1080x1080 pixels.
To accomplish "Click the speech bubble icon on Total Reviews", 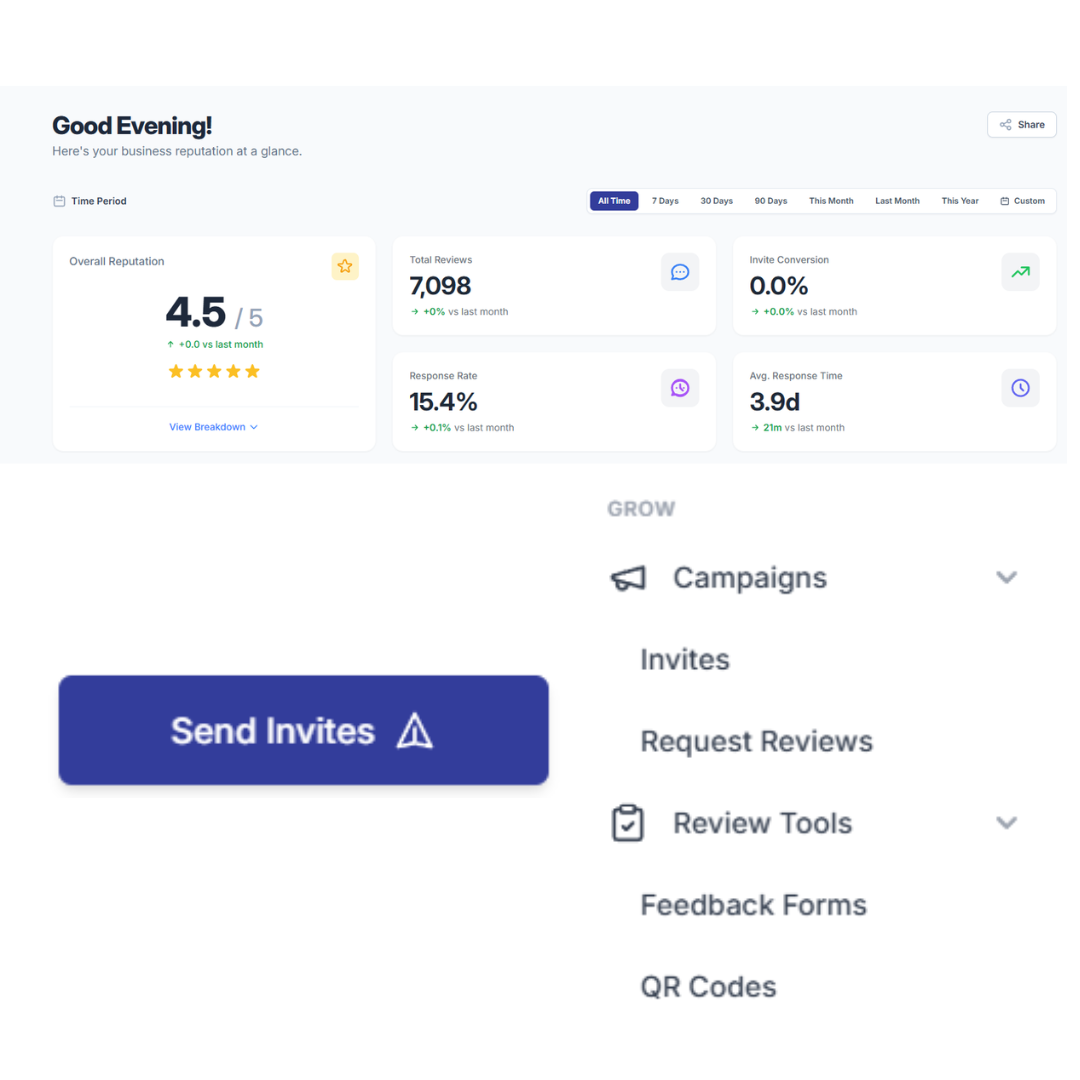I will coord(680,271).
